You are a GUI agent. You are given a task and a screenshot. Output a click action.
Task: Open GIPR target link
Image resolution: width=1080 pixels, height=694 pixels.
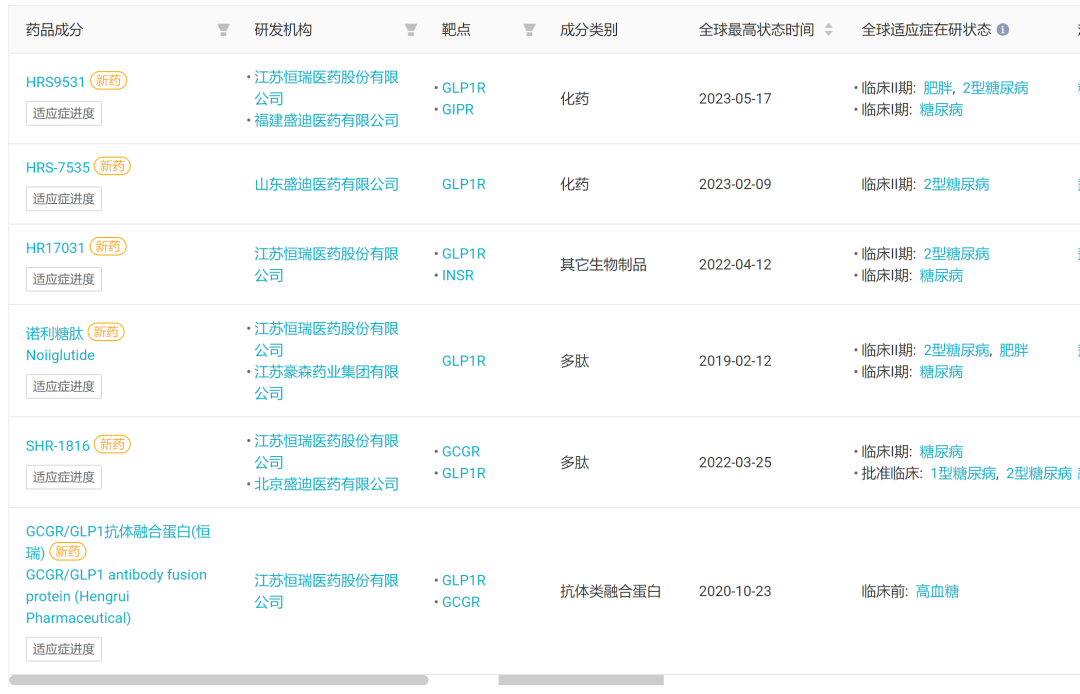click(458, 109)
